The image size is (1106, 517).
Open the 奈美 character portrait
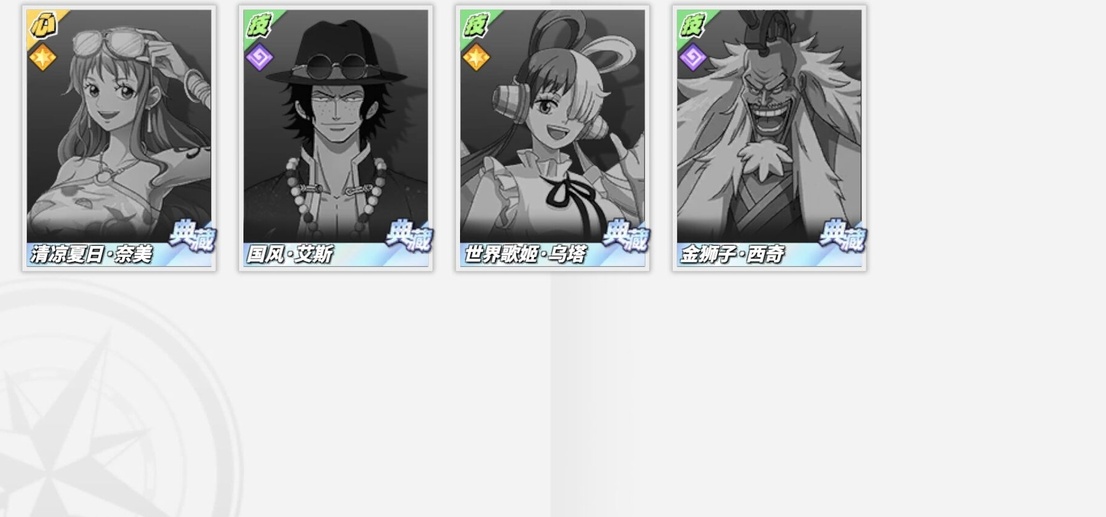pyautogui.click(x=119, y=127)
